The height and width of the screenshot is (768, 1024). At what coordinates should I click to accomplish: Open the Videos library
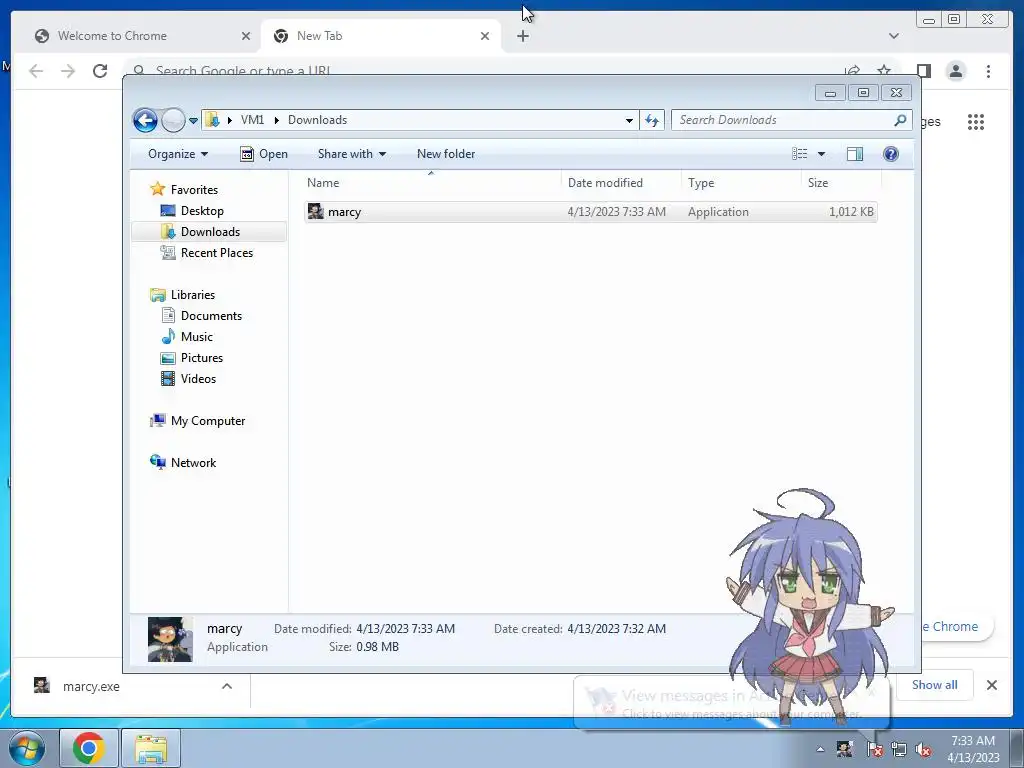(x=198, y=379)
